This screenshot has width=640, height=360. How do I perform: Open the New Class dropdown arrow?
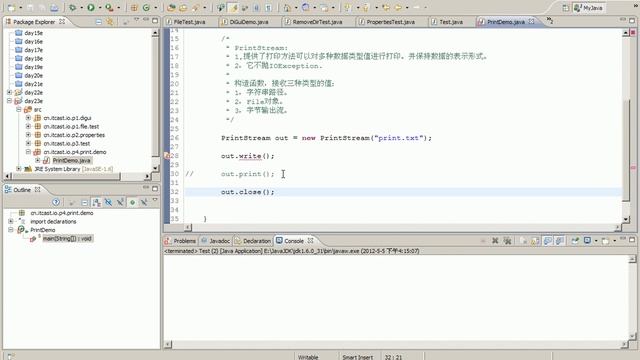point(155,7)
